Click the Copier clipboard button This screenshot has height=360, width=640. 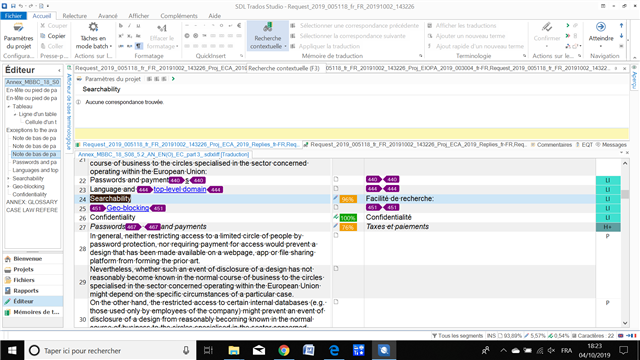tap(53, 36)
